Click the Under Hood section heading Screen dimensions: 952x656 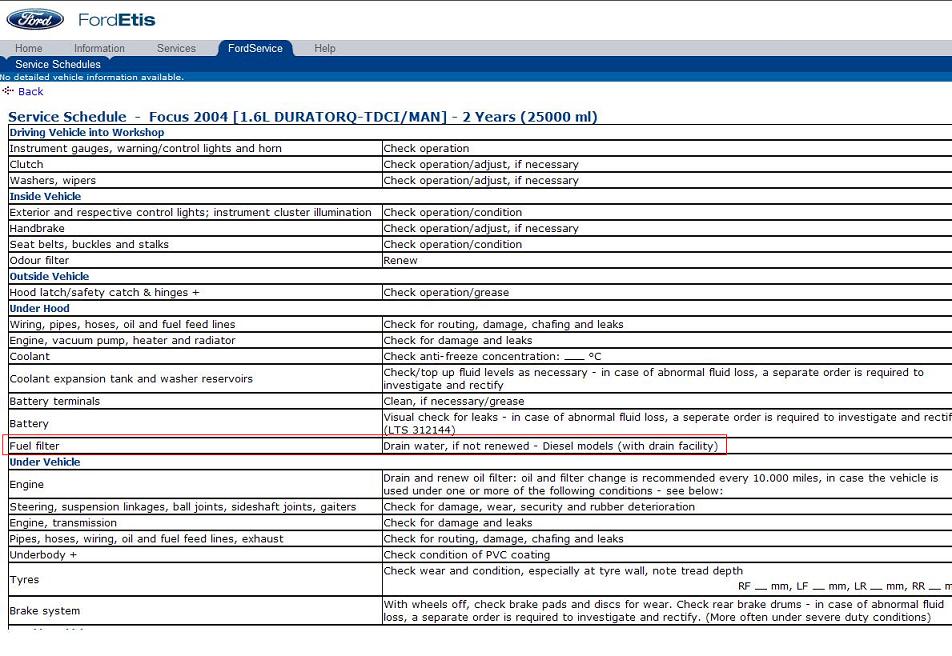coord(39,308)
